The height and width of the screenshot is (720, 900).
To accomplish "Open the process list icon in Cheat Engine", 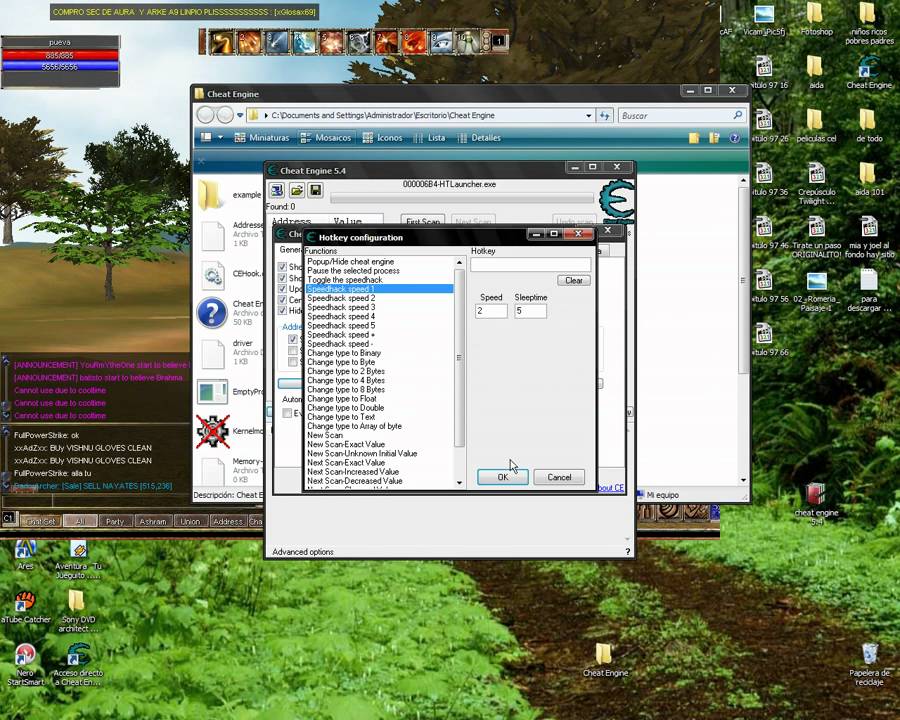I will point(277,190).
